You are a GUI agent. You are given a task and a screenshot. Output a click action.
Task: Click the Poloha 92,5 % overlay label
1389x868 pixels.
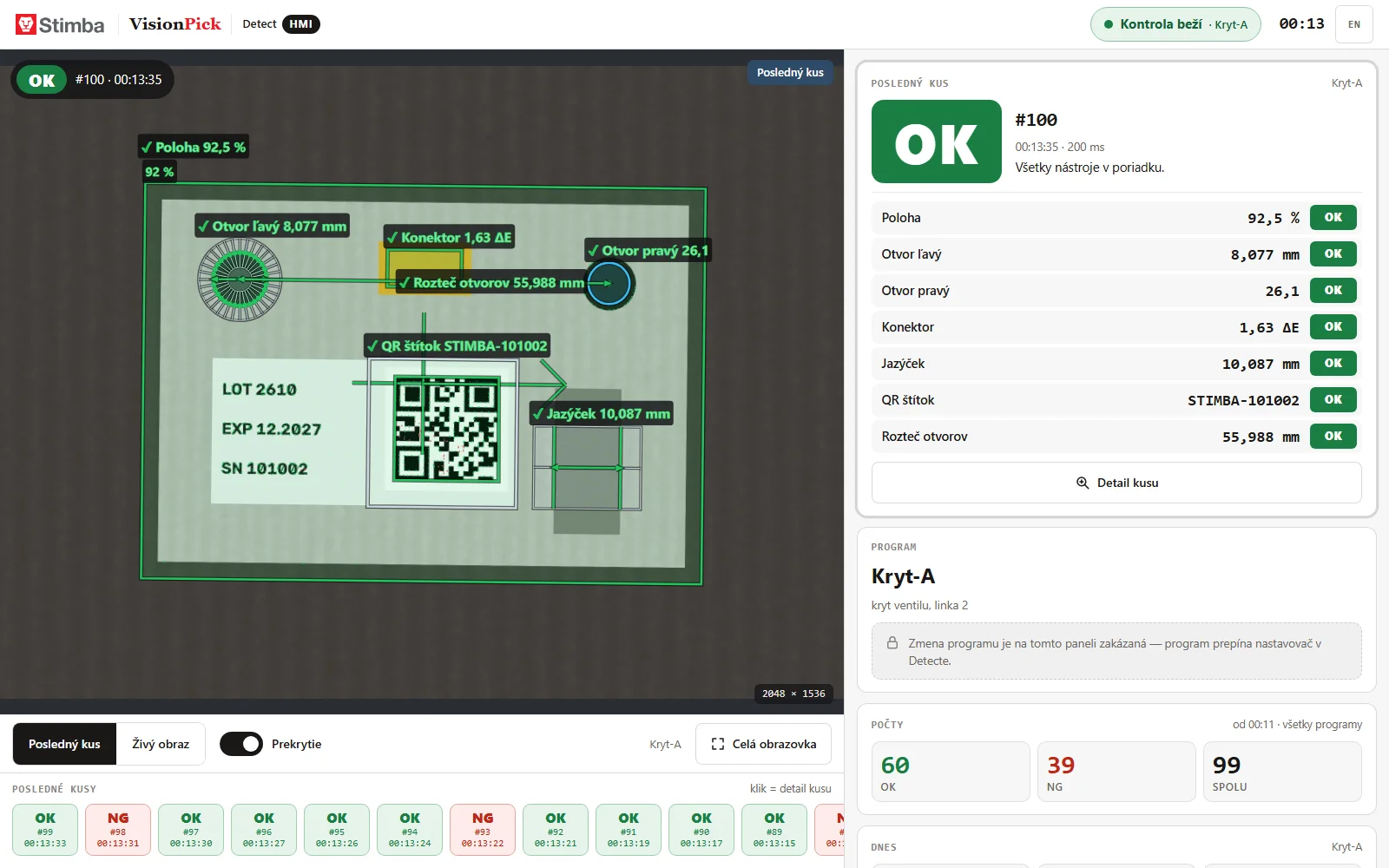coord(194,147)
